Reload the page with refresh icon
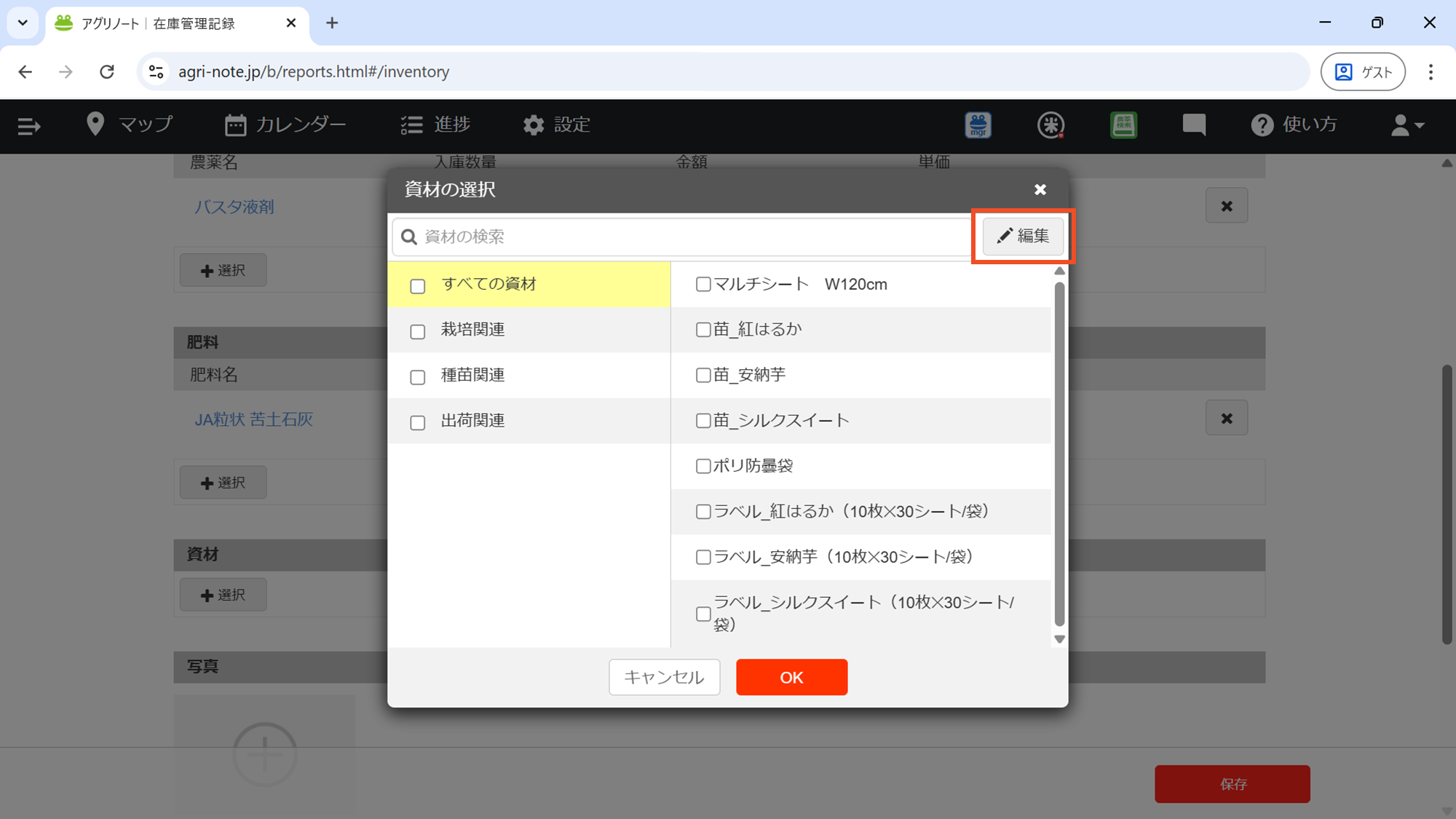The width and height of the screenshot is (1456, 819). 107,71
